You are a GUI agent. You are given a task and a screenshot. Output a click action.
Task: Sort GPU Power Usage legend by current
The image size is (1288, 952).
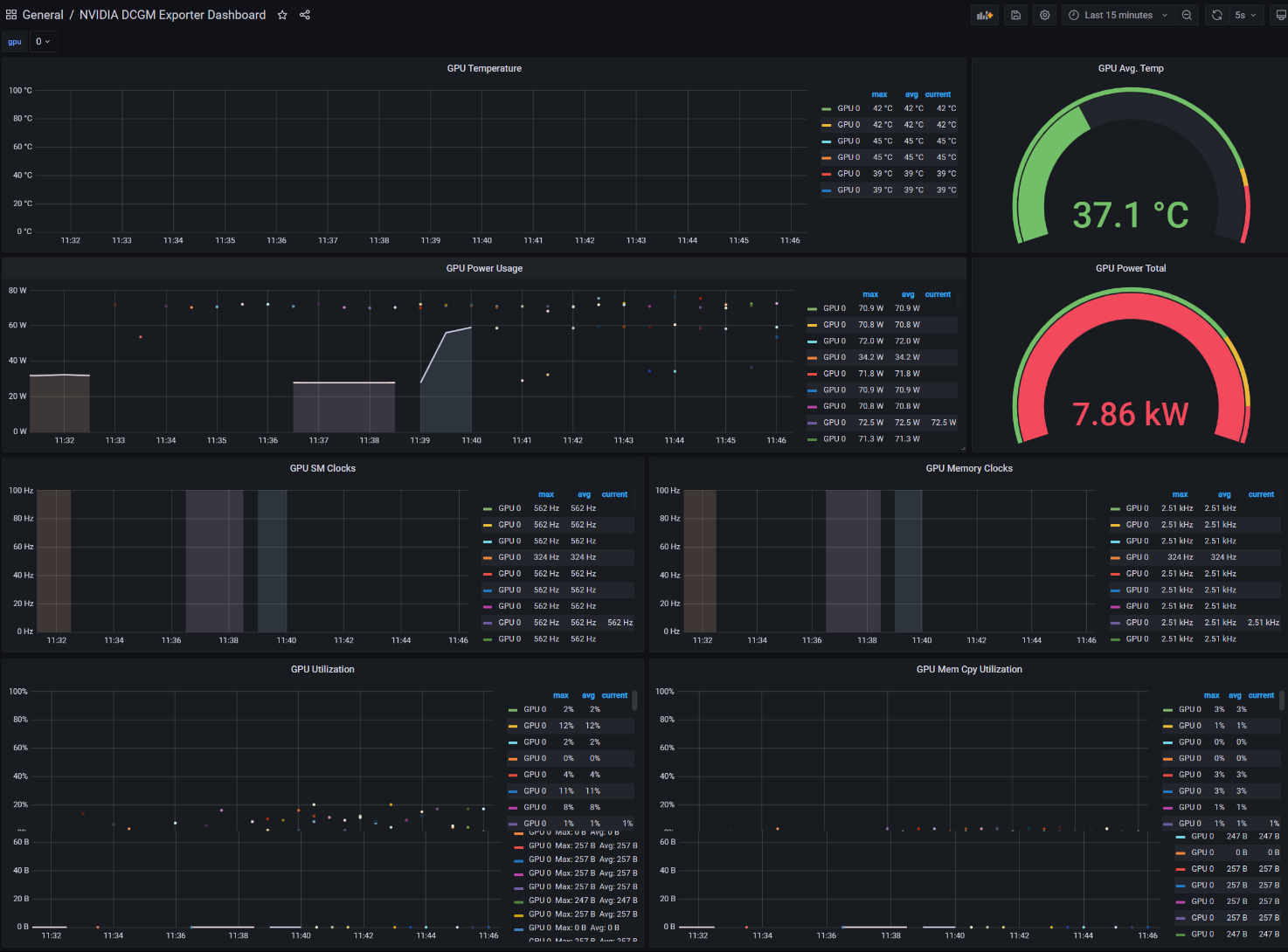(x=938, y=294)
